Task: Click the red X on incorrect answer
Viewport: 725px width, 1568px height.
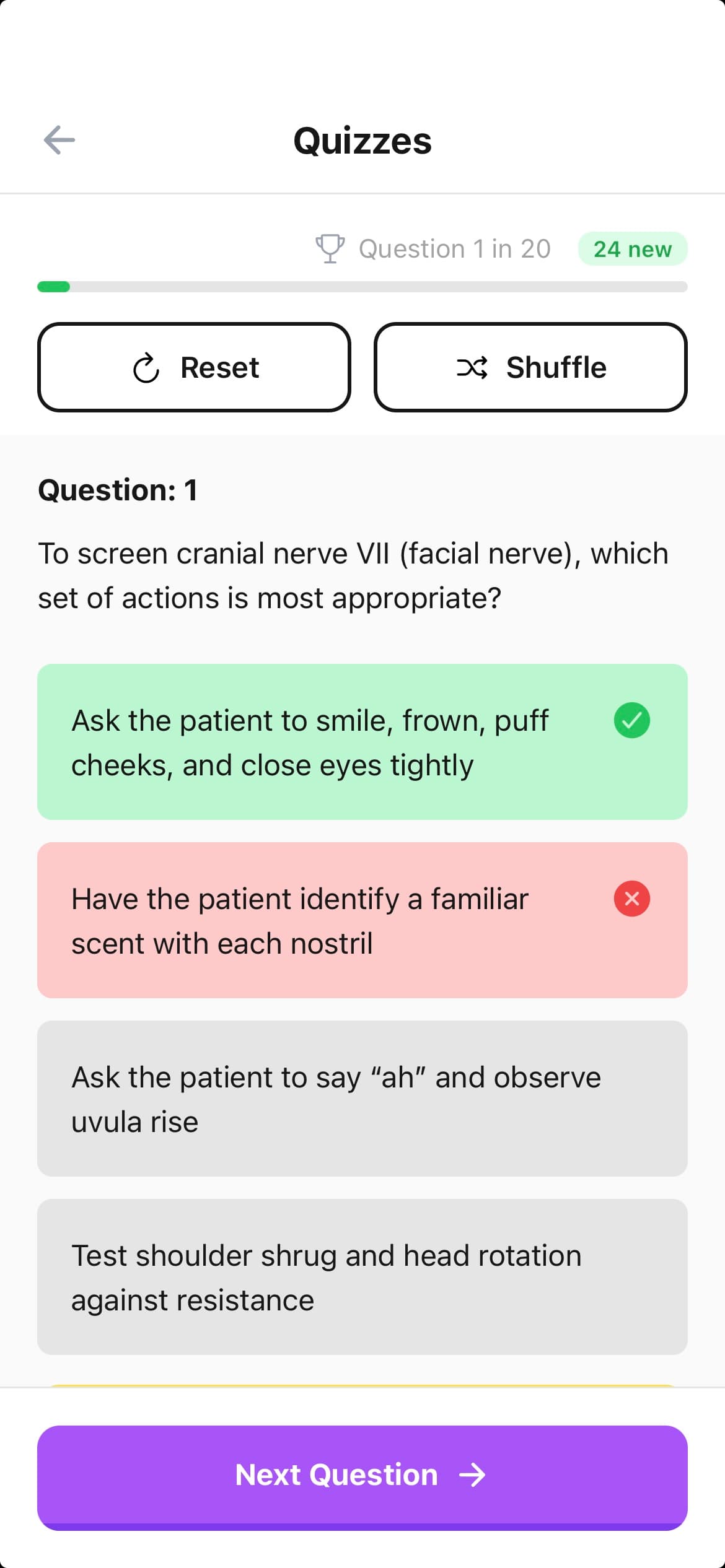Action: tap(631, 899)
